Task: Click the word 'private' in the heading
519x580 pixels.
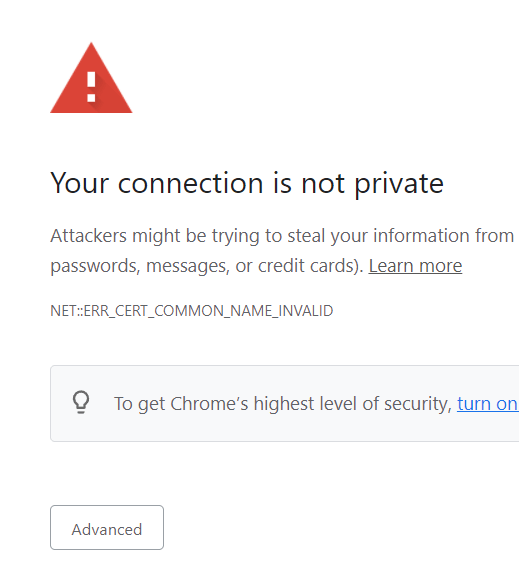Action: click(399, 184)
